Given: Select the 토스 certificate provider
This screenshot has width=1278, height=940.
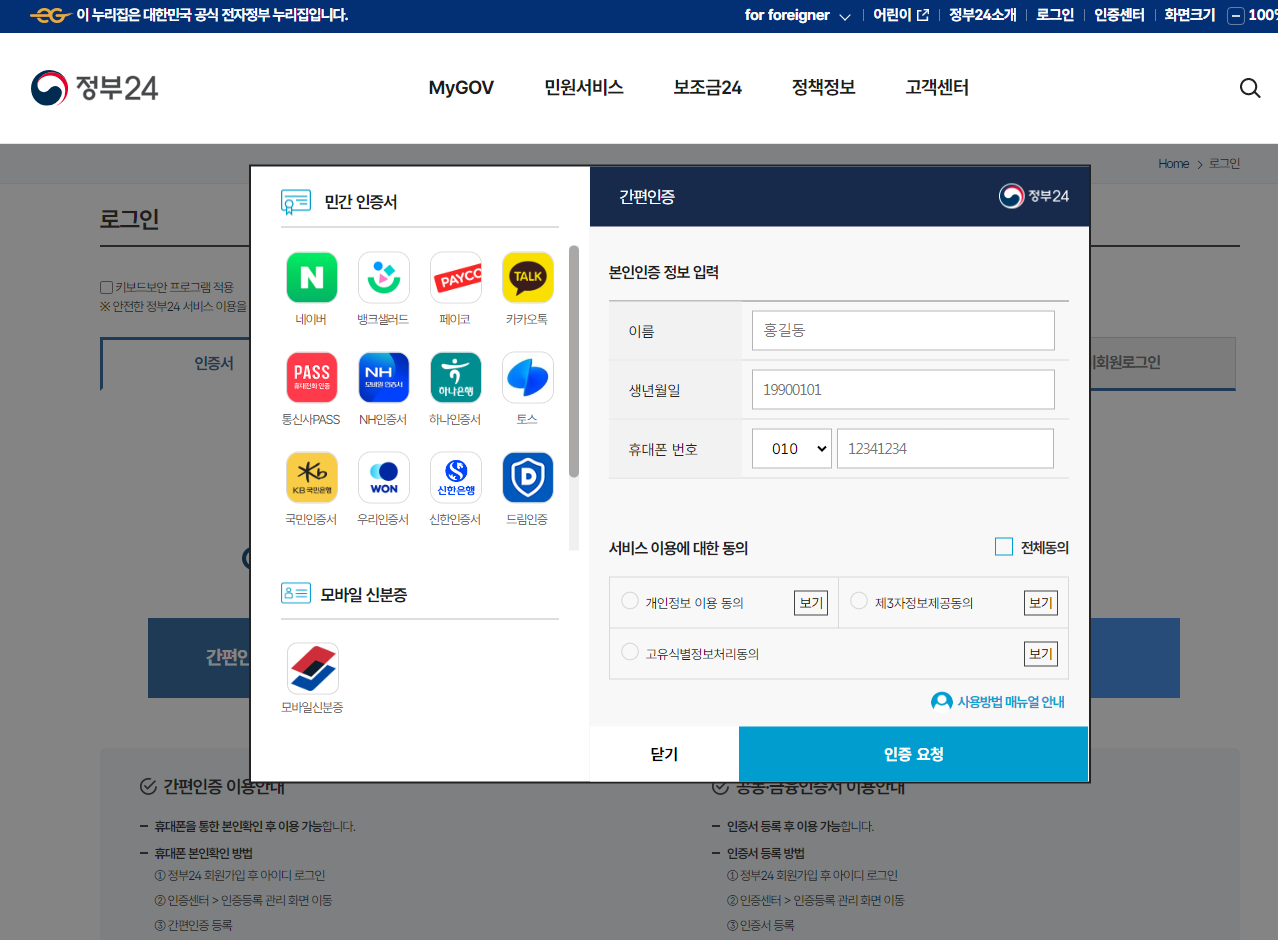Looking at the screenshot, I should (527, 377).
